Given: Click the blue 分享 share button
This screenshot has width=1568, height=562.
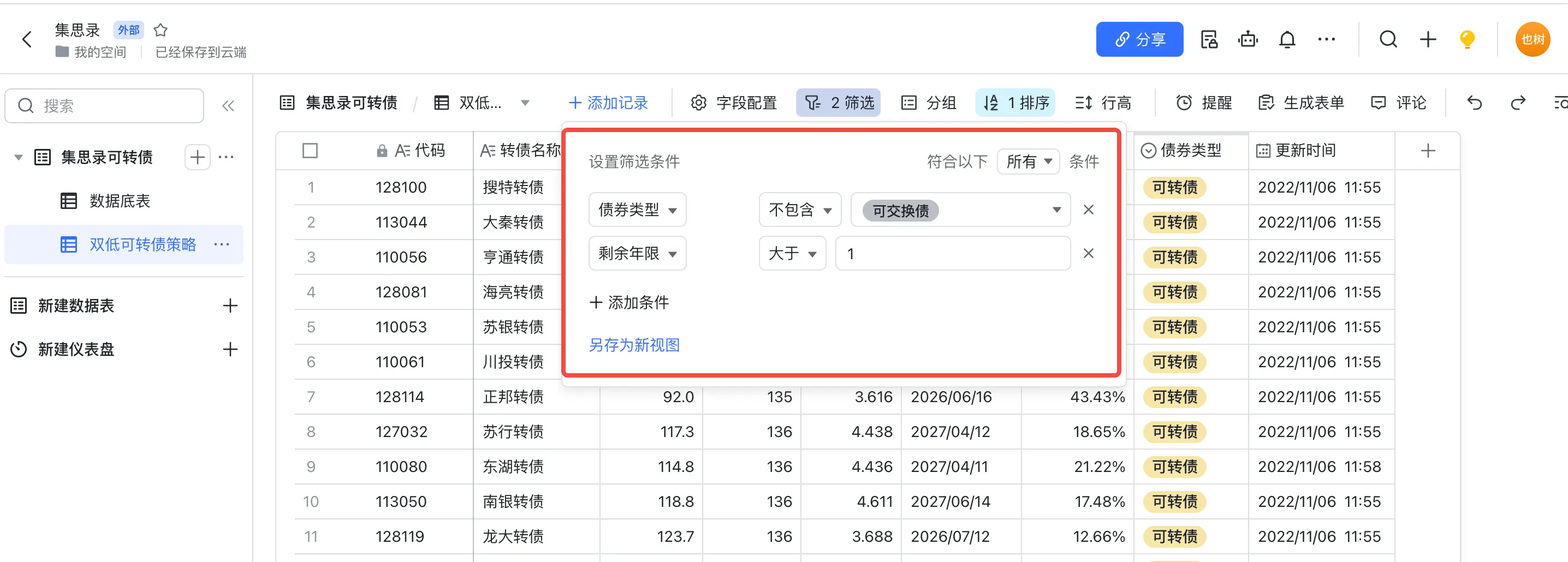Looking at the screenshot, I should click(x=1139, y=39).
